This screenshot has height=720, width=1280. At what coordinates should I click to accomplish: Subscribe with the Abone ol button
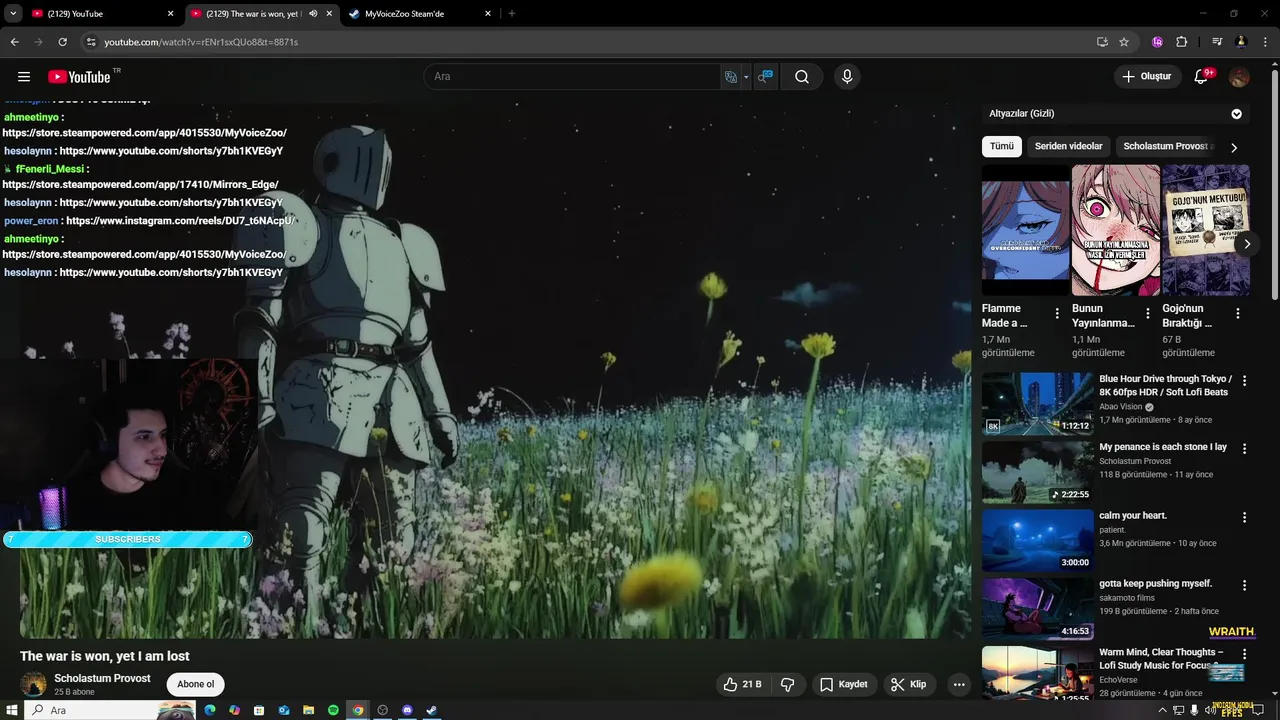click(x=196, y=685)
